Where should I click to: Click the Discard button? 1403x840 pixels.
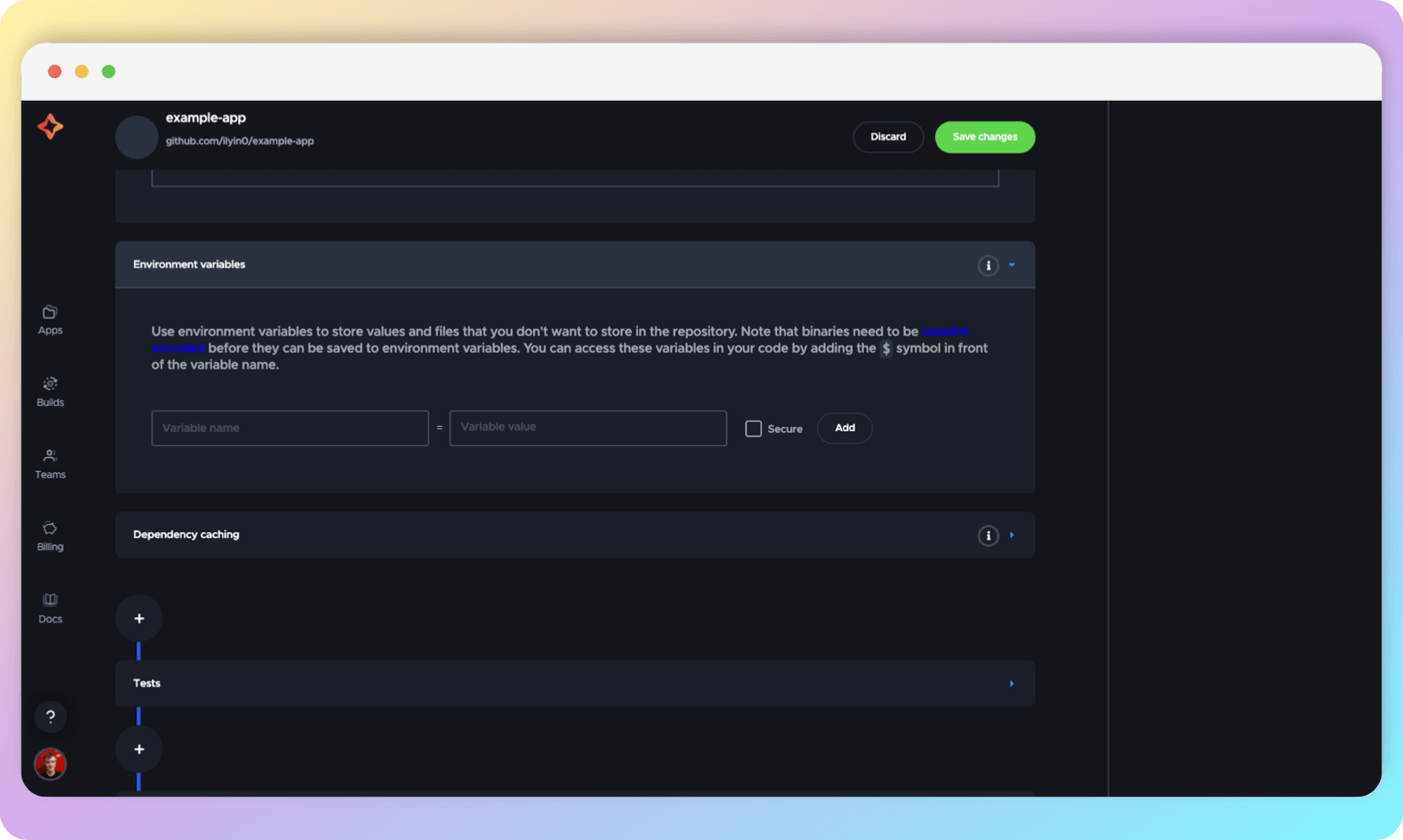[888, 136]
